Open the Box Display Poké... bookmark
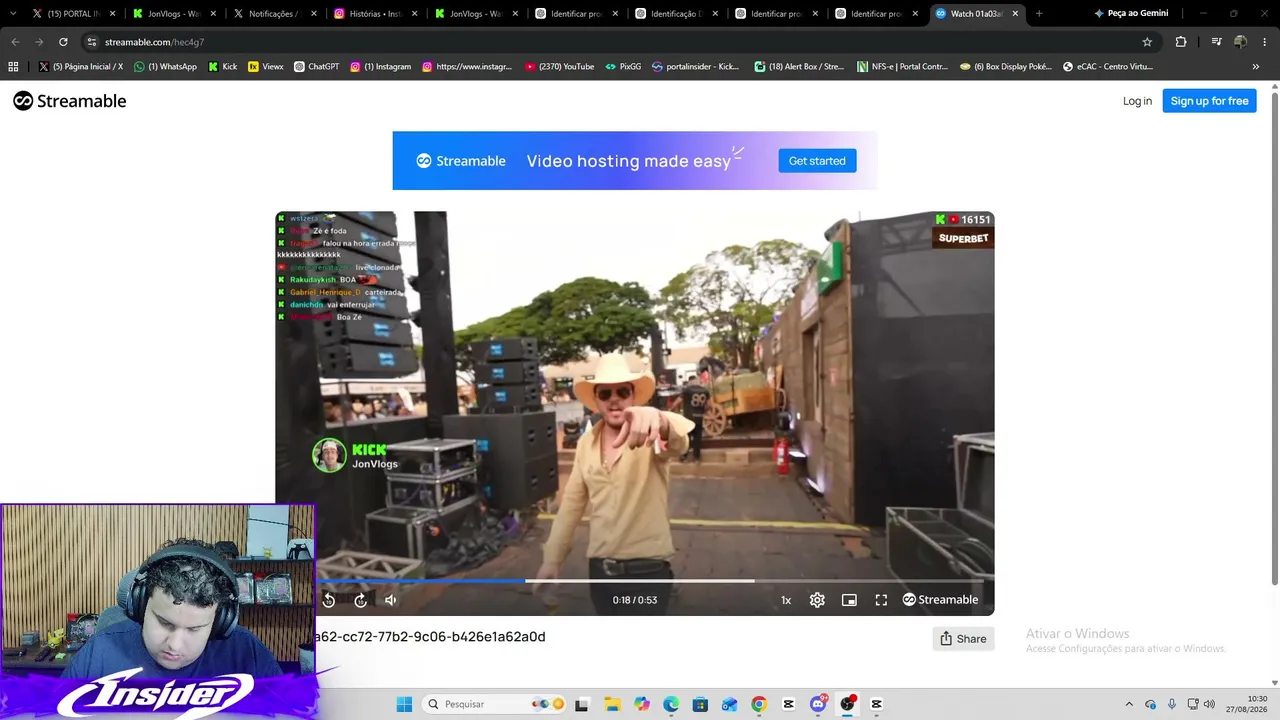 [1006, 67]
